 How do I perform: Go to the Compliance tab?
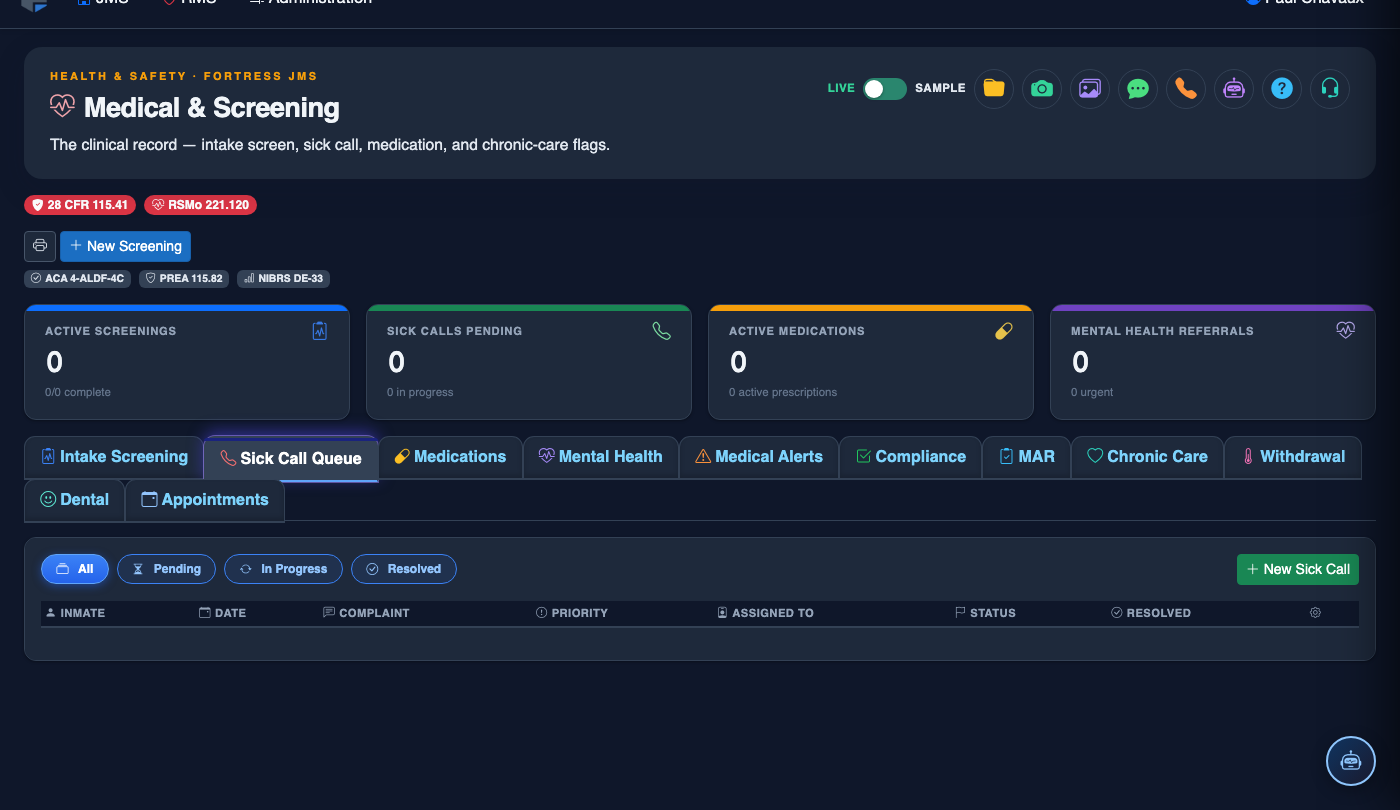(x=911, y=457)
